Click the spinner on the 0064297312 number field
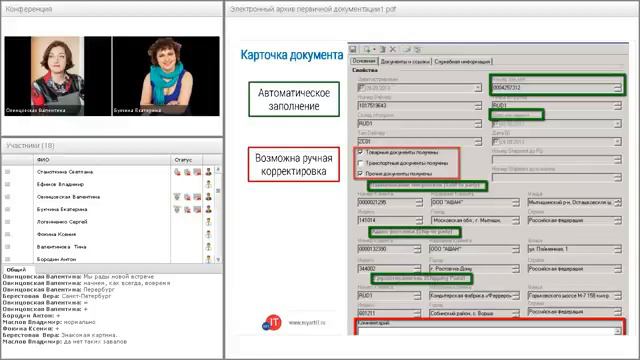 [x=618, y=88]
